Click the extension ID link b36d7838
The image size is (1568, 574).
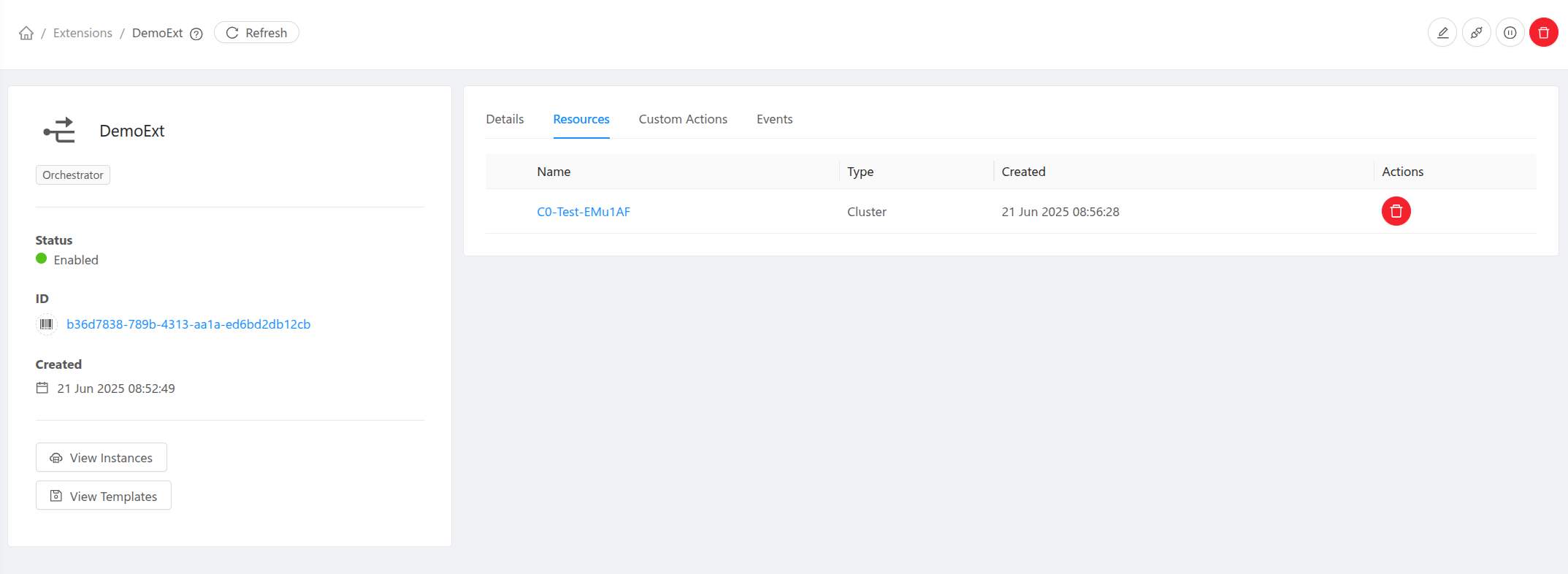[x=188, y=324]
